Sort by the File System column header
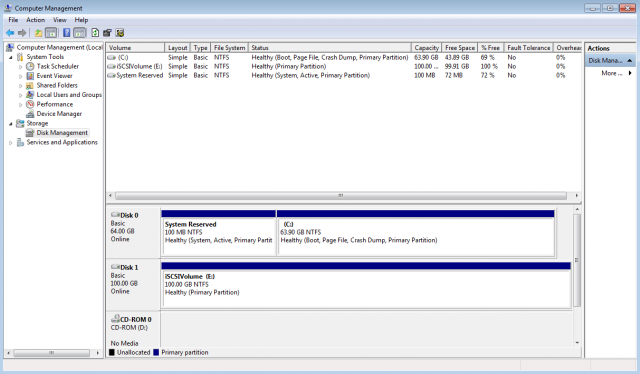Screen dimensions: 640x374 (229, 48)
